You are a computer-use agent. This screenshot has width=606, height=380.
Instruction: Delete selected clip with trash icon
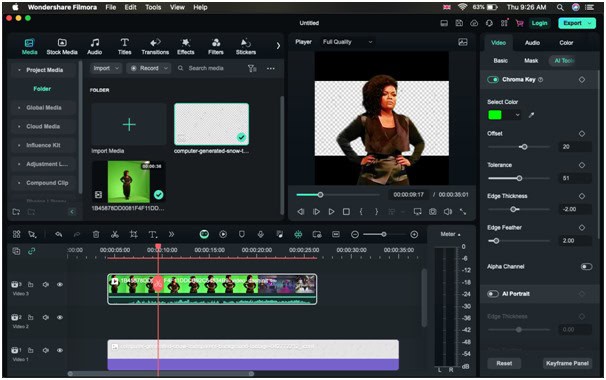[x=96, y=234]
